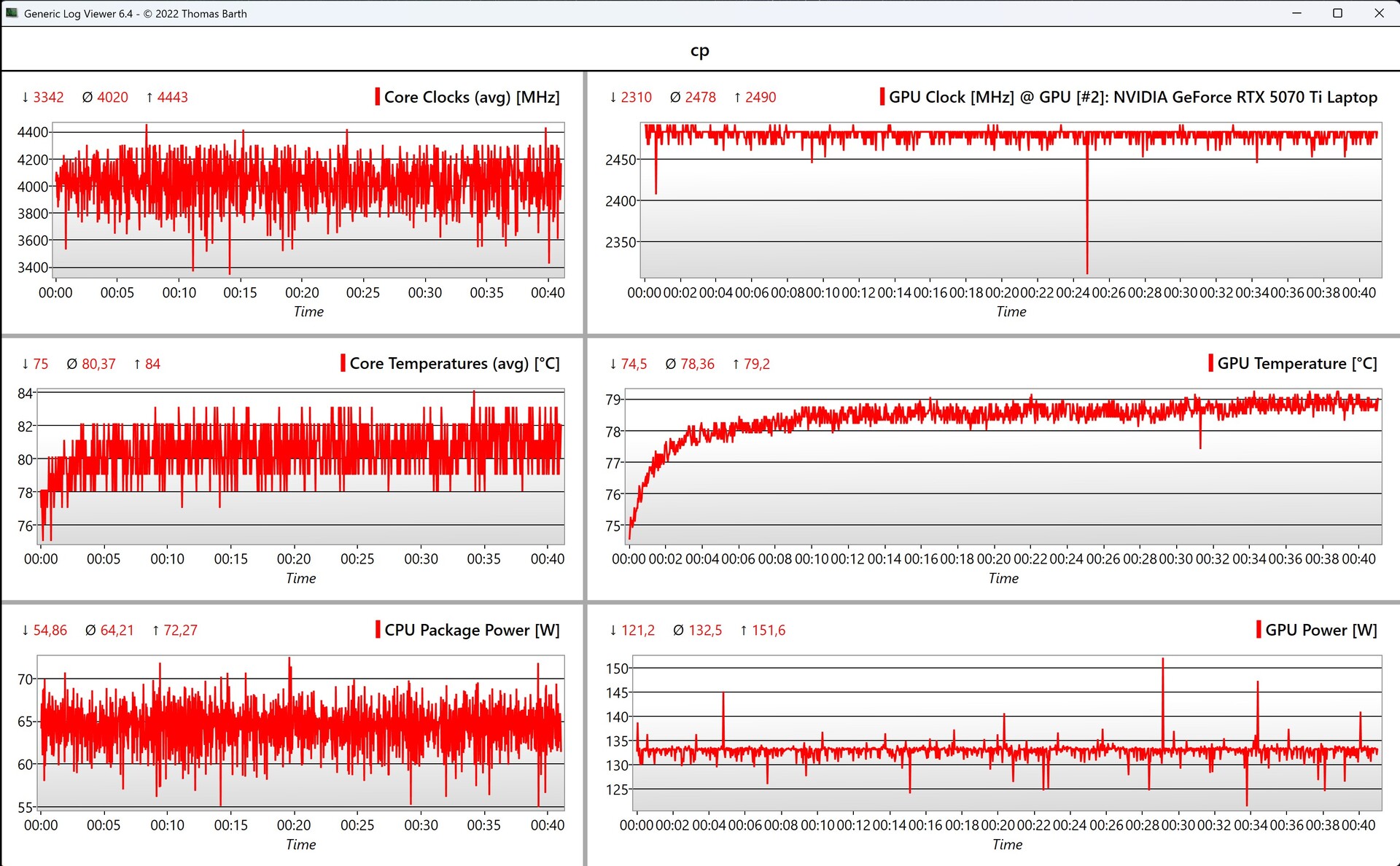The image size is (1400, 866).
Task: Click the 00:20 tick on Core Temperatures axis
Action: click(294, 559)
